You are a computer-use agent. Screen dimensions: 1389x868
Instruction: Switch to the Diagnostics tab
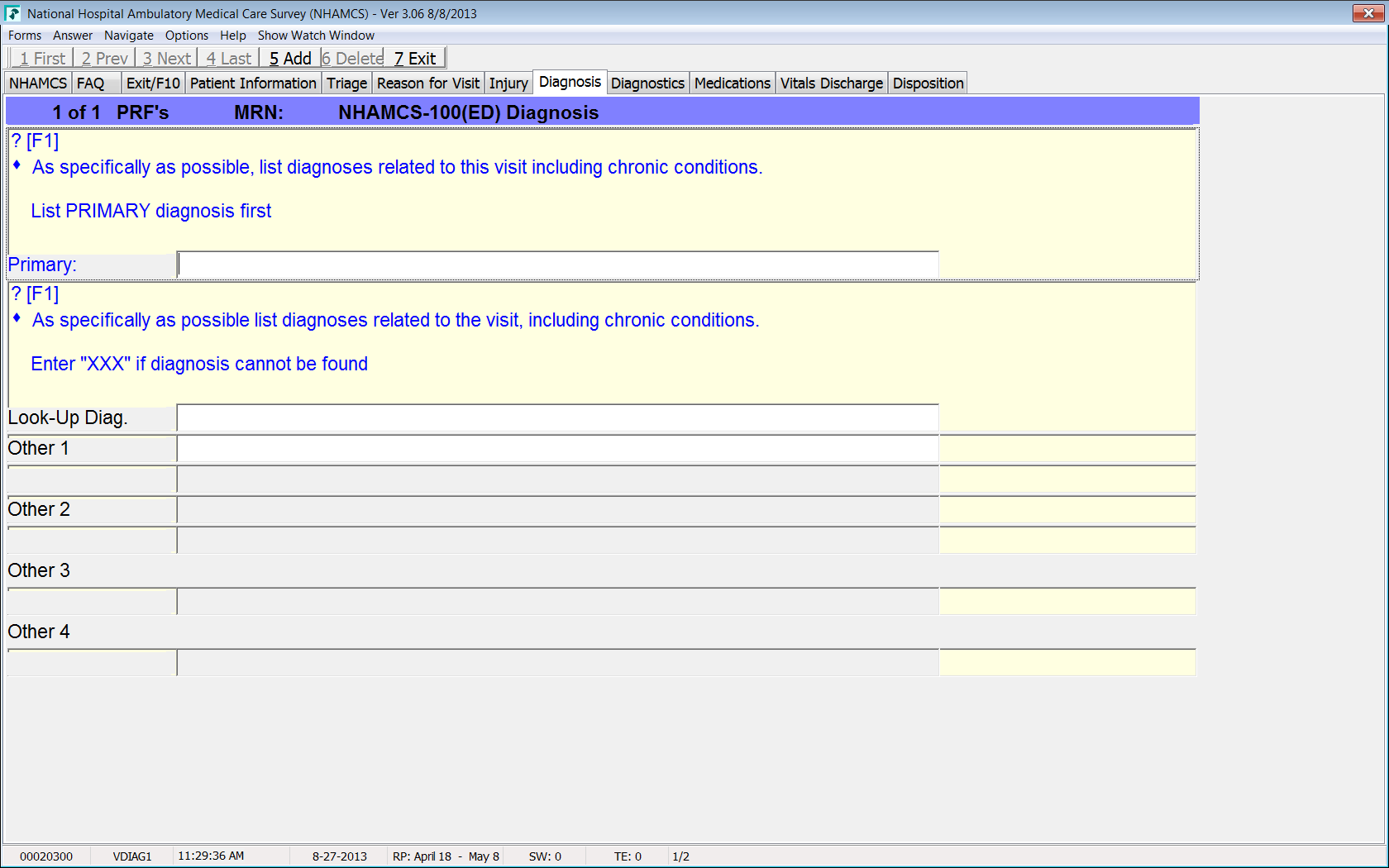coord(648,83)
